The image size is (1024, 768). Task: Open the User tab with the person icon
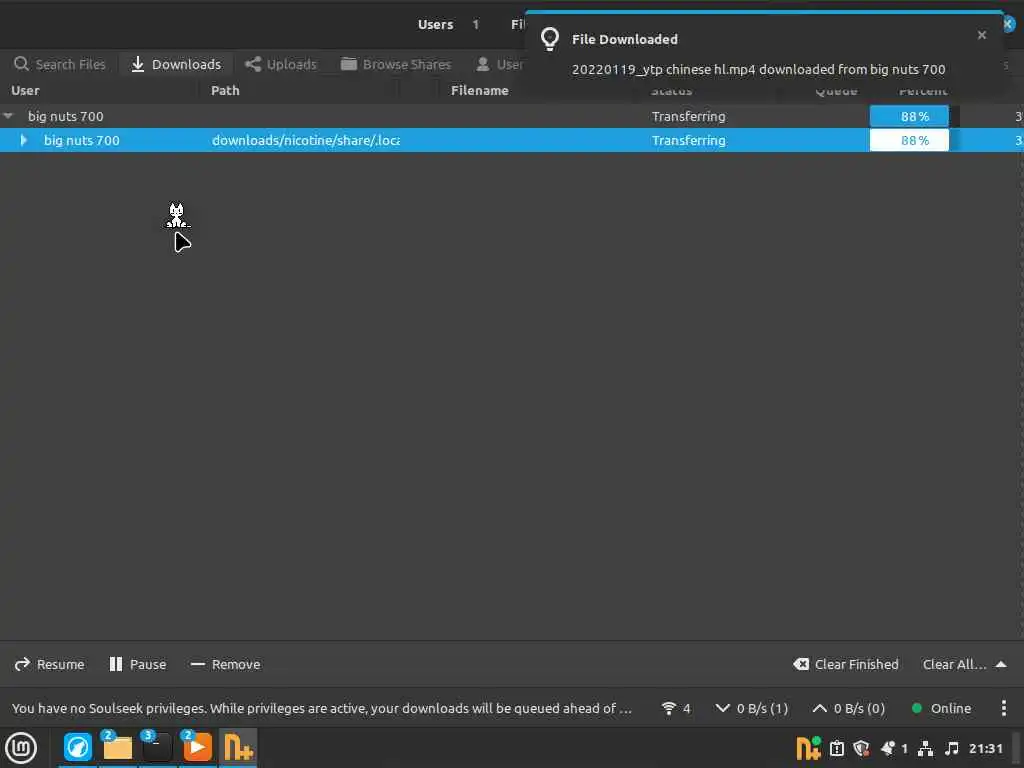499,64
